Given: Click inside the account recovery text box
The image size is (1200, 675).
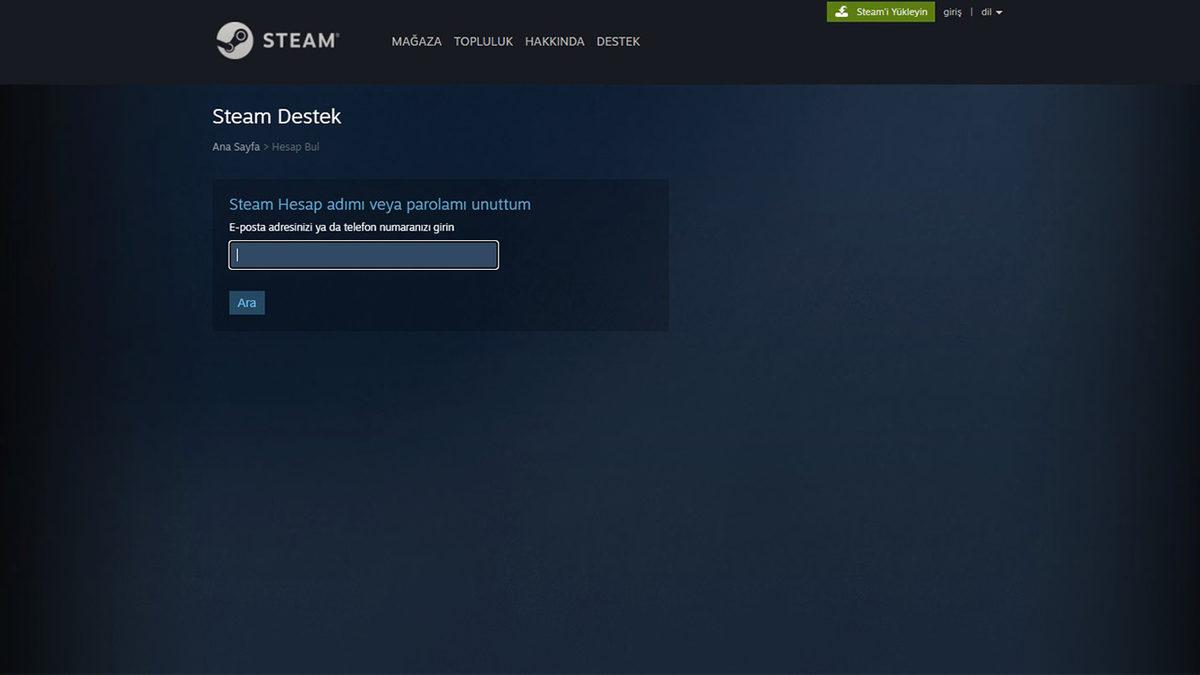Looking at the screenshot, I should (363, 254).
